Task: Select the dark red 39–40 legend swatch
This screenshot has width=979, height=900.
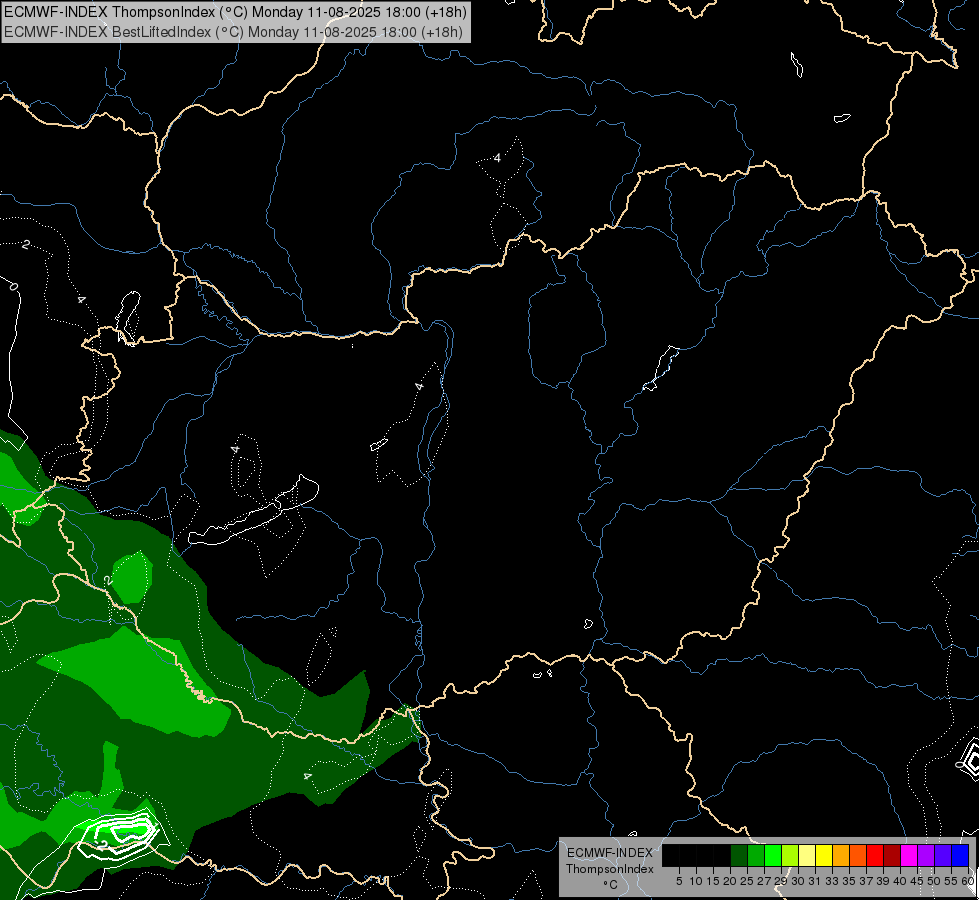Action: [892, 855]
